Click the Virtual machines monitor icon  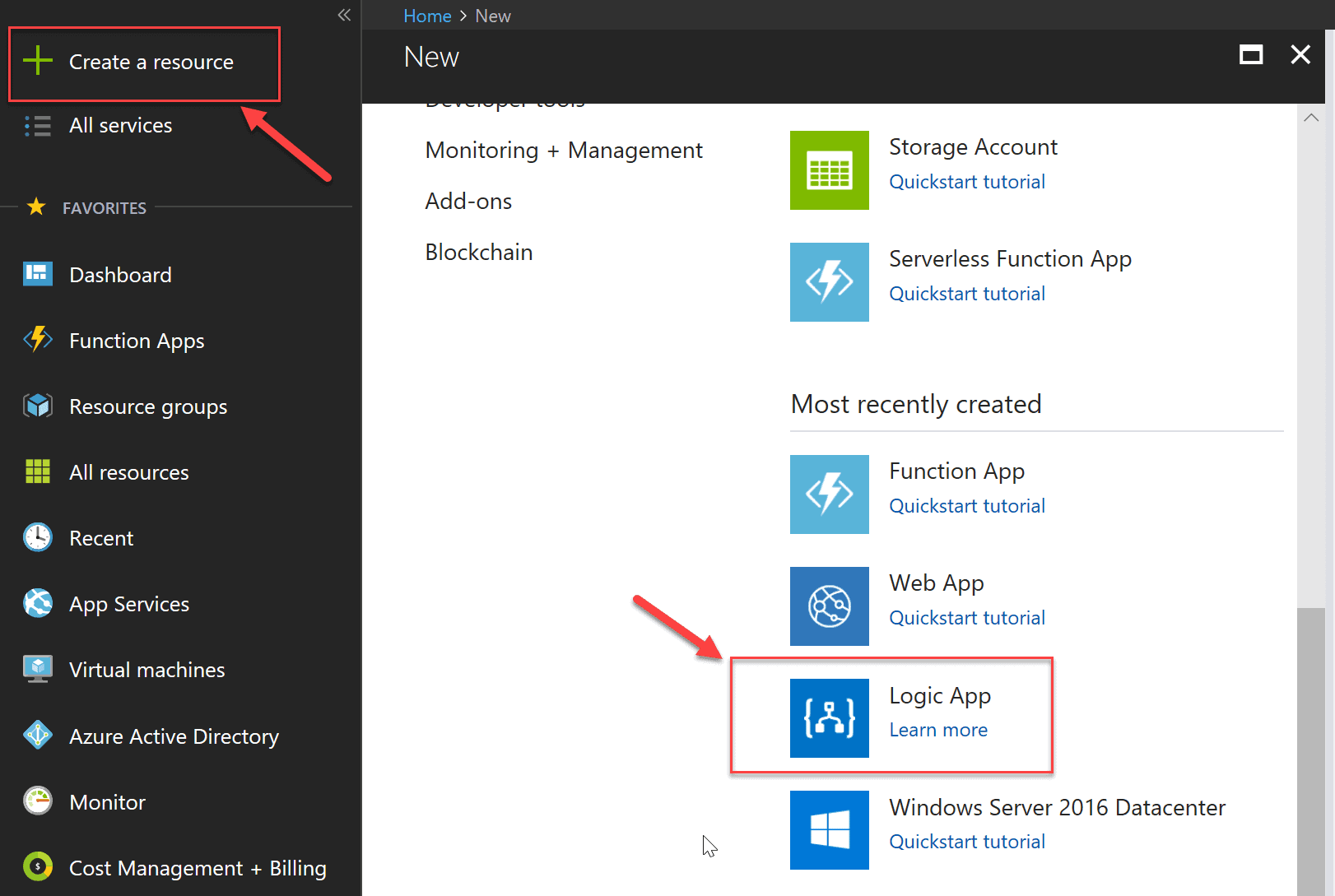[38, 669]
